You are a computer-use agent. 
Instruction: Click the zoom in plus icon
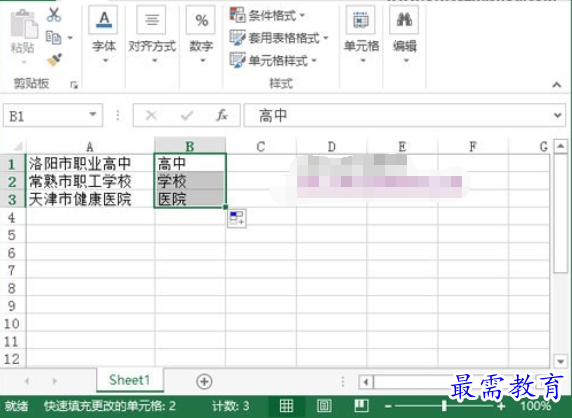coord(501,406)
